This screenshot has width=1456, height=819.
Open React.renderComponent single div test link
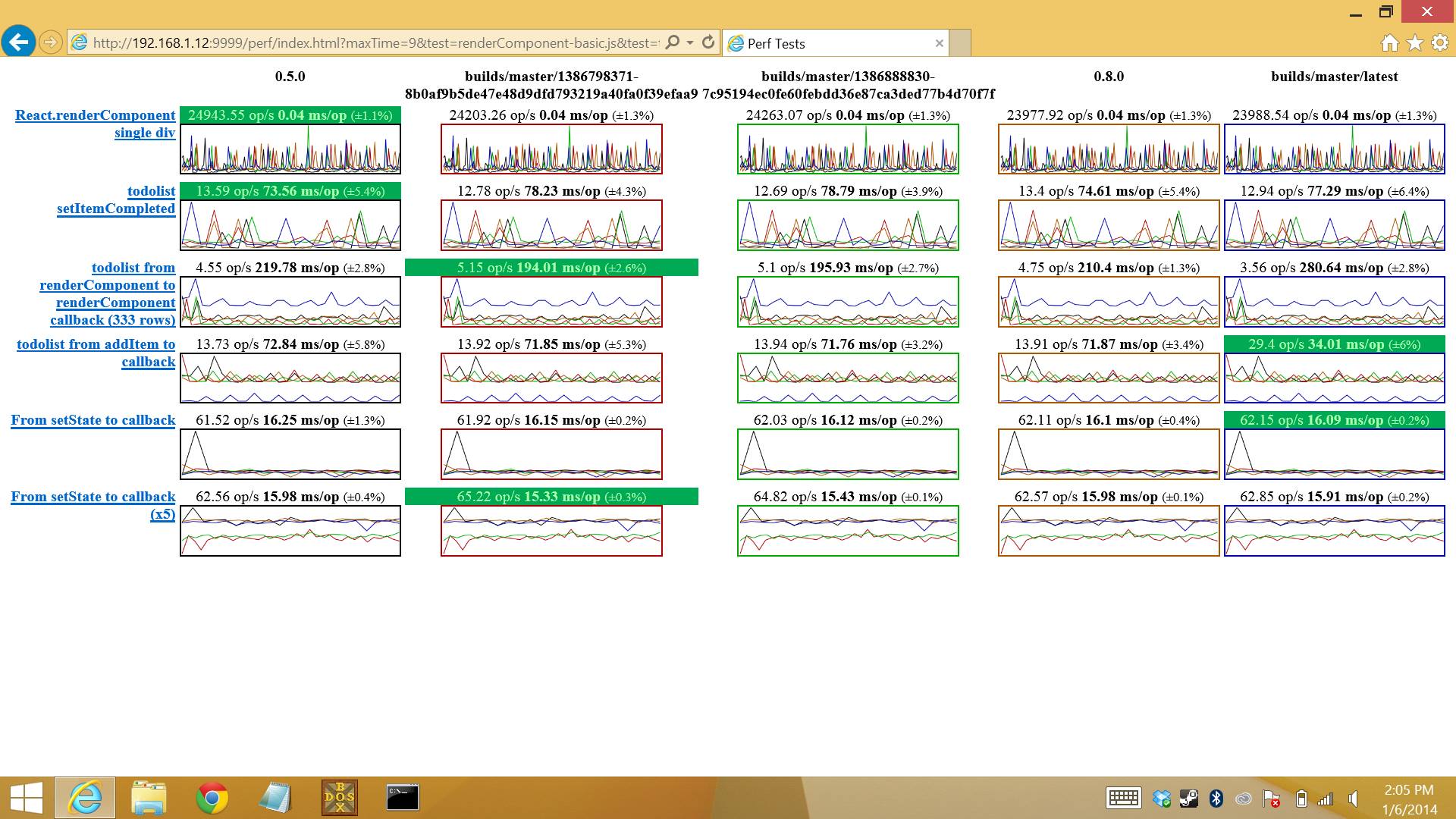pos(96,124)
